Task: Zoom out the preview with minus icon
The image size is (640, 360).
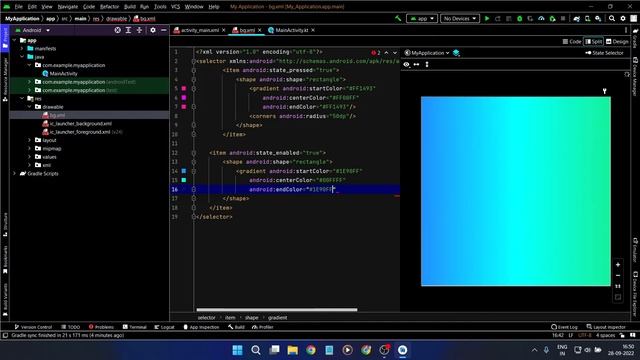Action: coord(618,276)
